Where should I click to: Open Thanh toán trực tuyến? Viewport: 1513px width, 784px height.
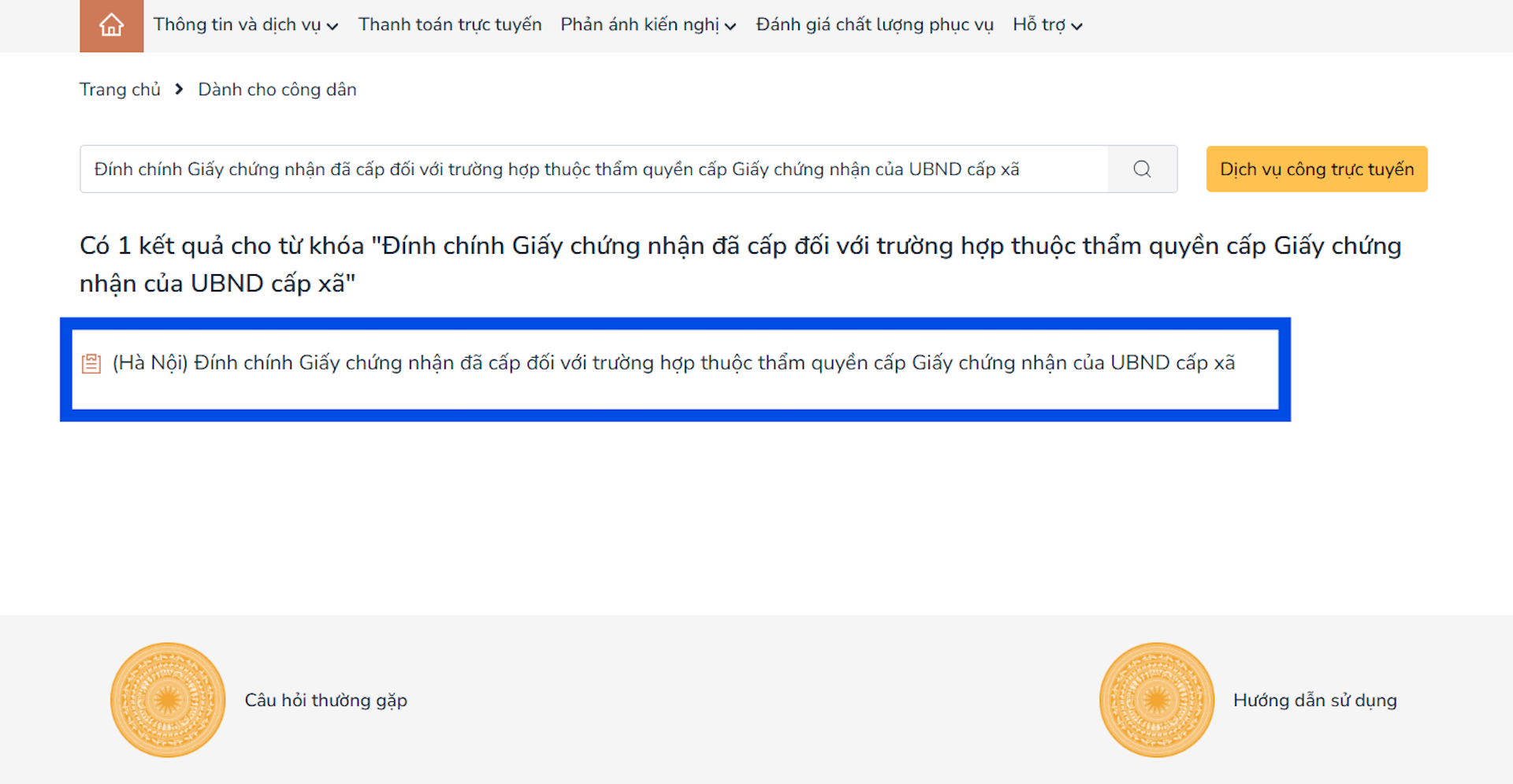tap(450, 25)
